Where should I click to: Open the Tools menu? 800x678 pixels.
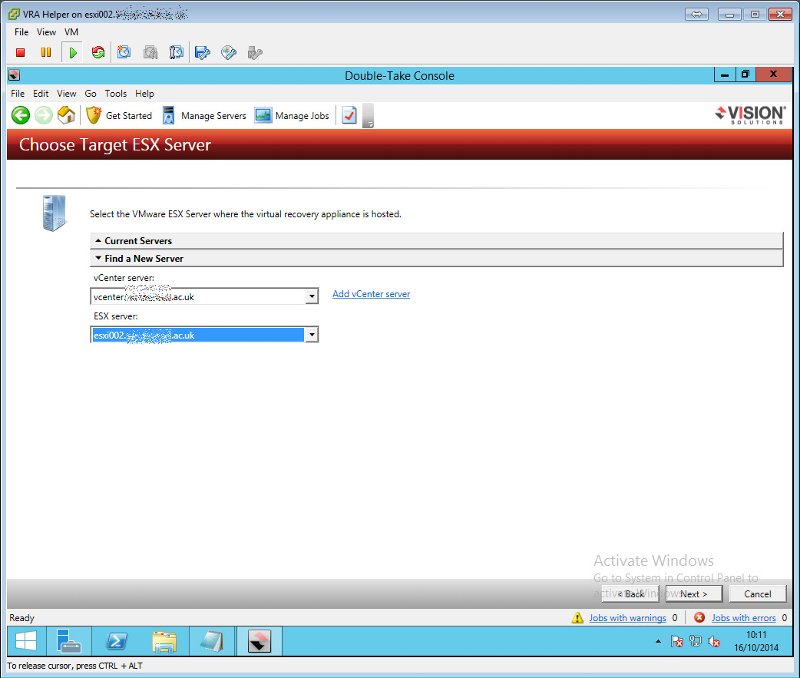click(116, 93)
